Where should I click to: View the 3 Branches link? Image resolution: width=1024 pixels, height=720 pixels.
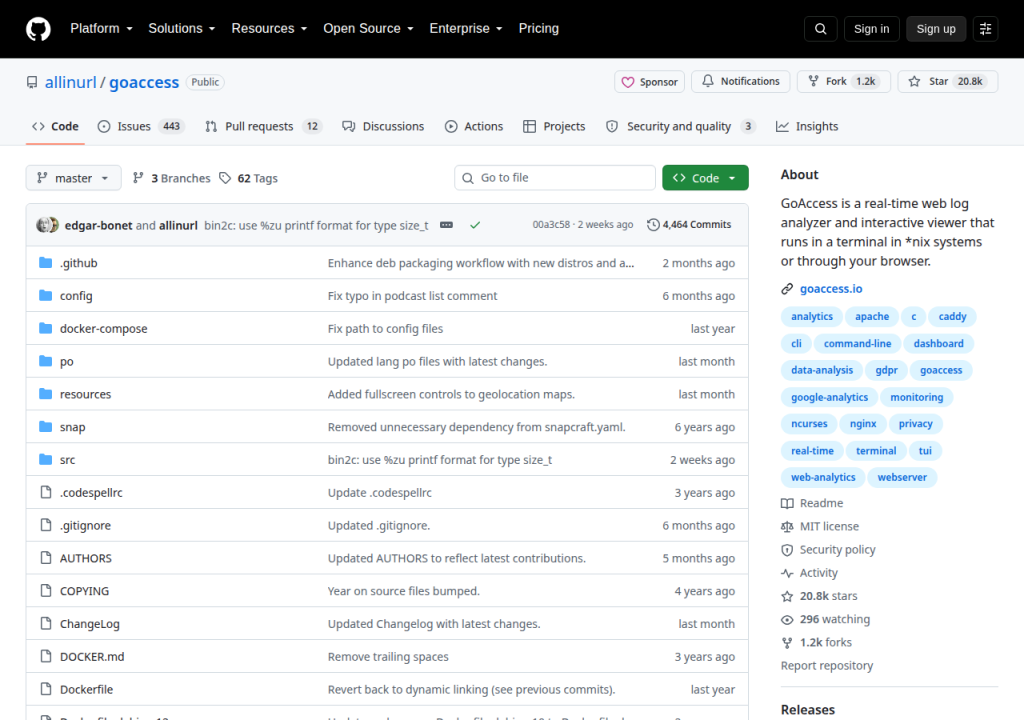pos(172,178)
